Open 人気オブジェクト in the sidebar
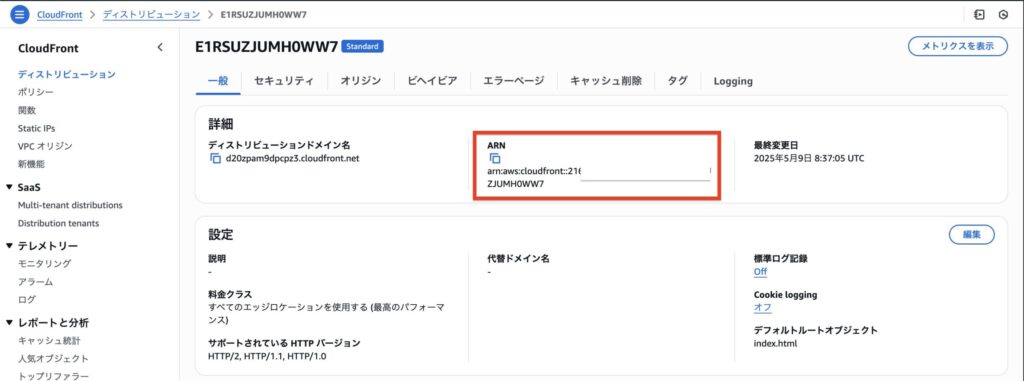Image resolution: width=1024 pixels, height=381 pixels. [54, 359]
